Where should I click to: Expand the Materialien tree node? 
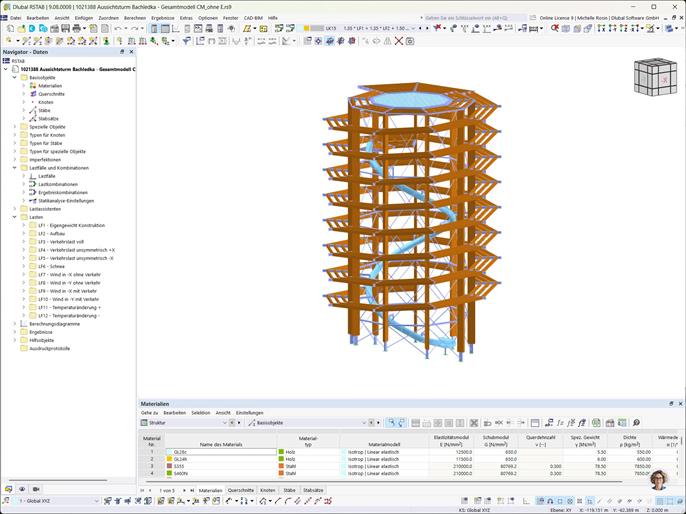(24, 86)
